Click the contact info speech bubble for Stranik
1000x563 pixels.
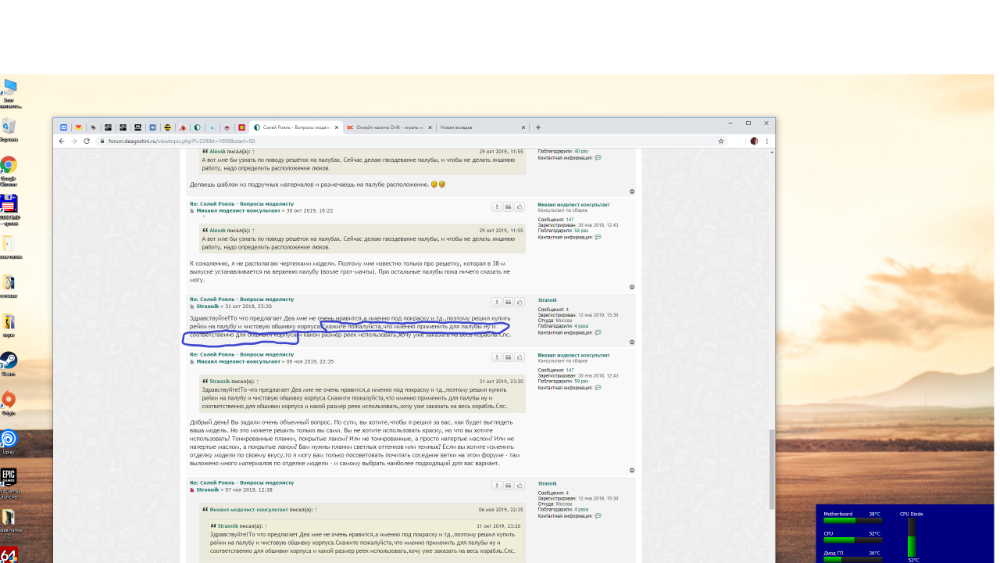click(598, 332)
